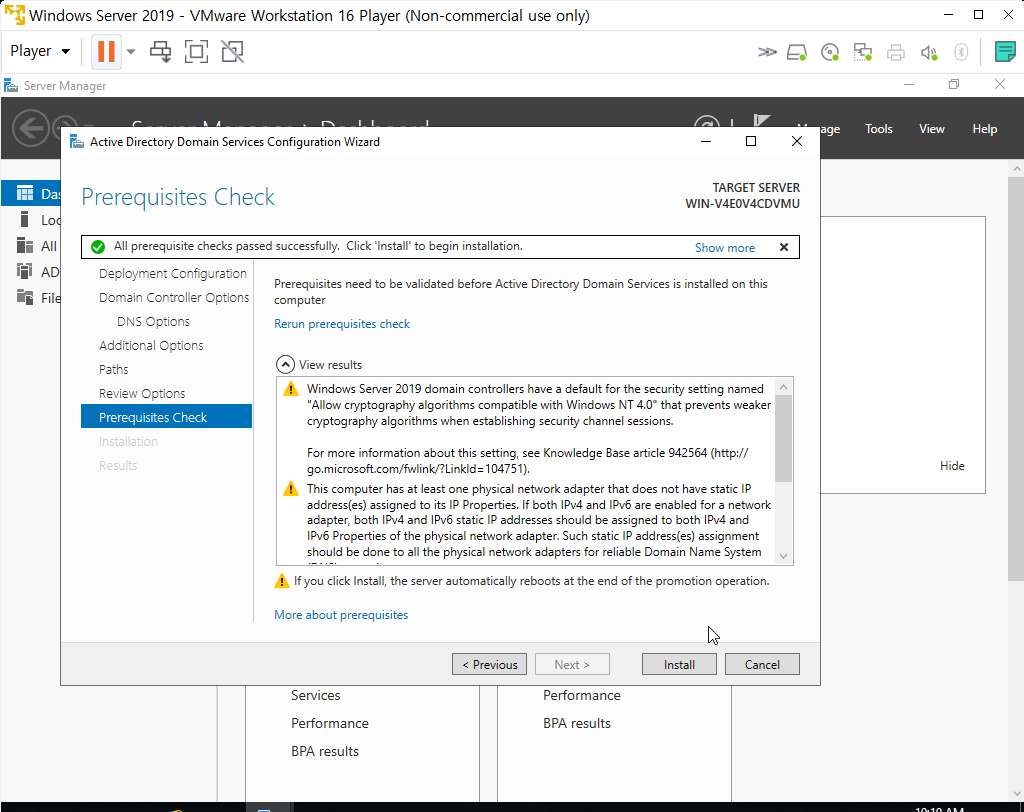The width and height of the screenshot is (1024, 812).
Task: Send Ctrl+Alt+Del to the virtual machine
Action: click(161, 51)
